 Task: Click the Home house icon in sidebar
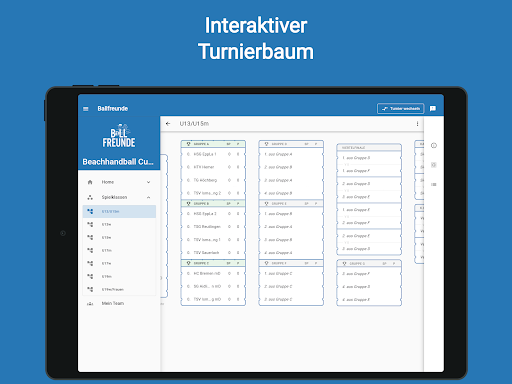click(90, 182)
